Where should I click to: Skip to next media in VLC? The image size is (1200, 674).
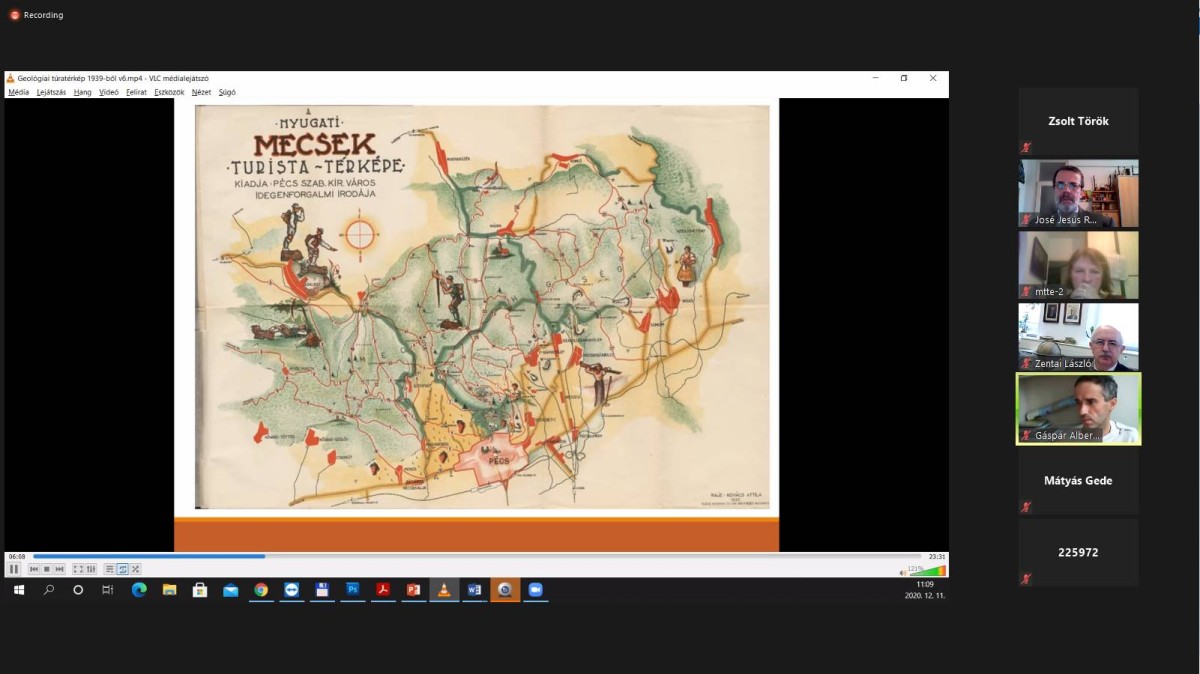[60, 569]
